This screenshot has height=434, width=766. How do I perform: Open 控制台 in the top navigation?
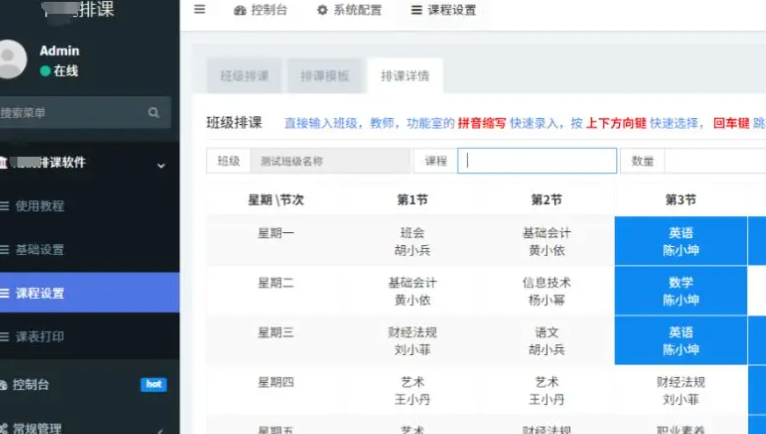tap(262, 10)
